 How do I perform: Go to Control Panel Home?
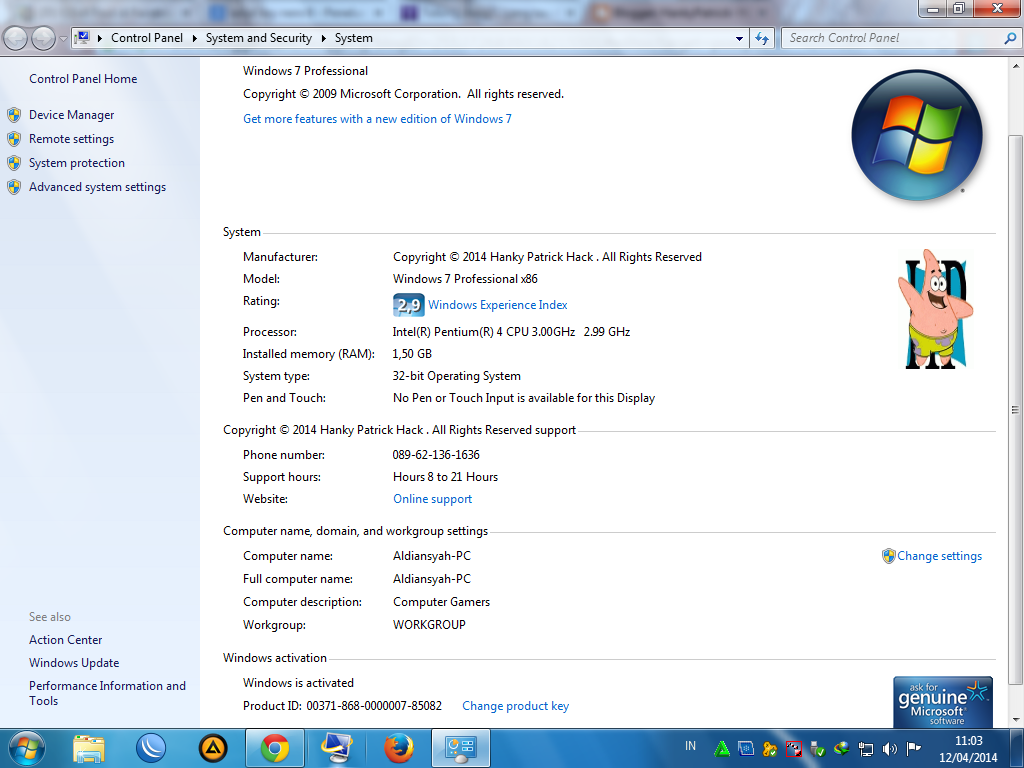click(x=83, y=79)
